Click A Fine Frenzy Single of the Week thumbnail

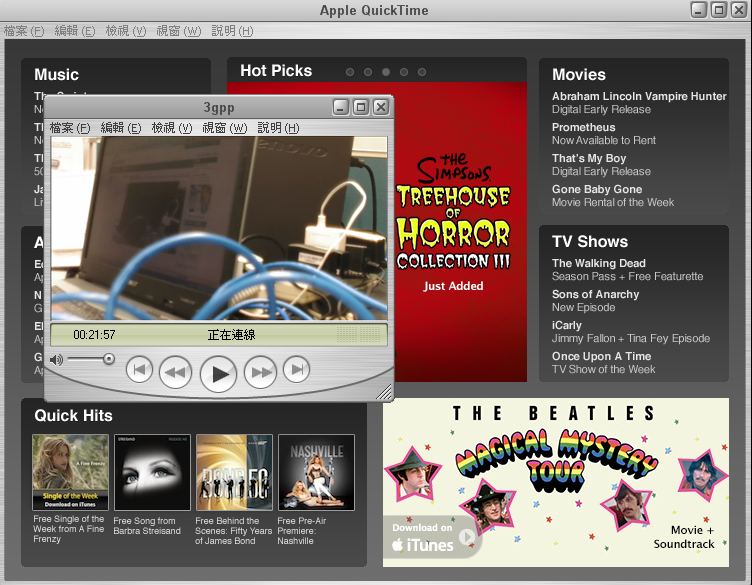(70, 472)
